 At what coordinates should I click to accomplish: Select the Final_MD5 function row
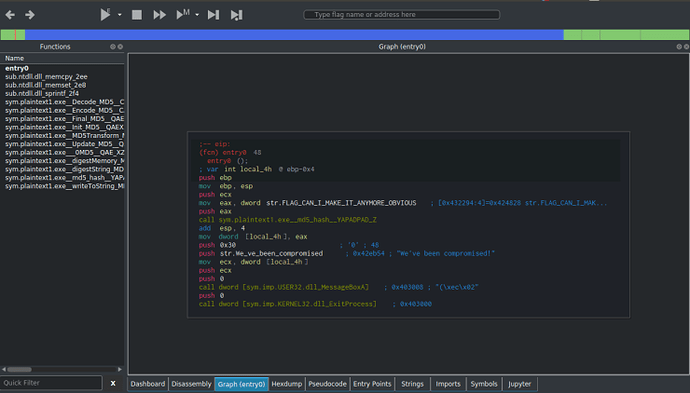pyautogui.click(x=62, y=118)
